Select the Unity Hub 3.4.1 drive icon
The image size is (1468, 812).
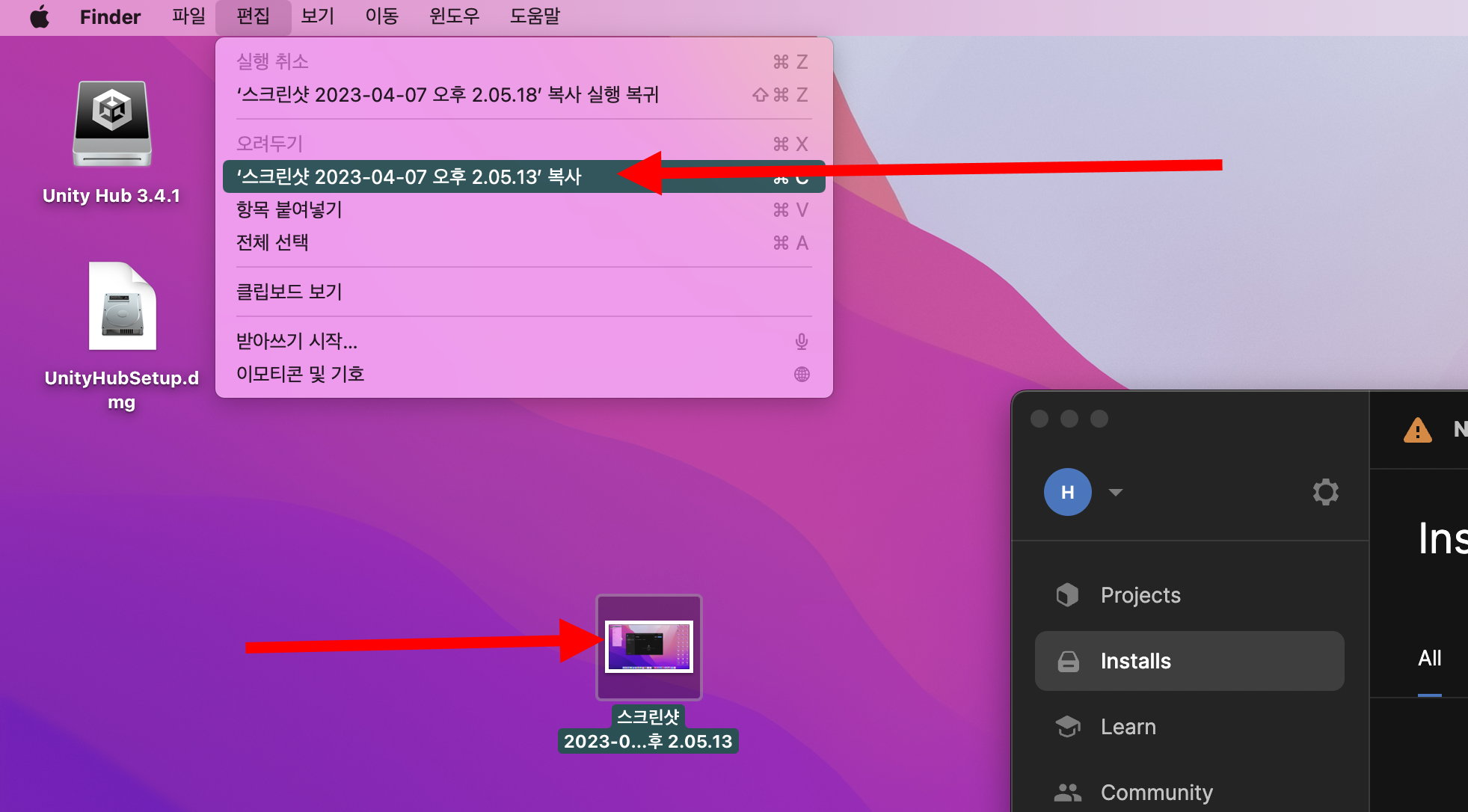tap(112, 123)
